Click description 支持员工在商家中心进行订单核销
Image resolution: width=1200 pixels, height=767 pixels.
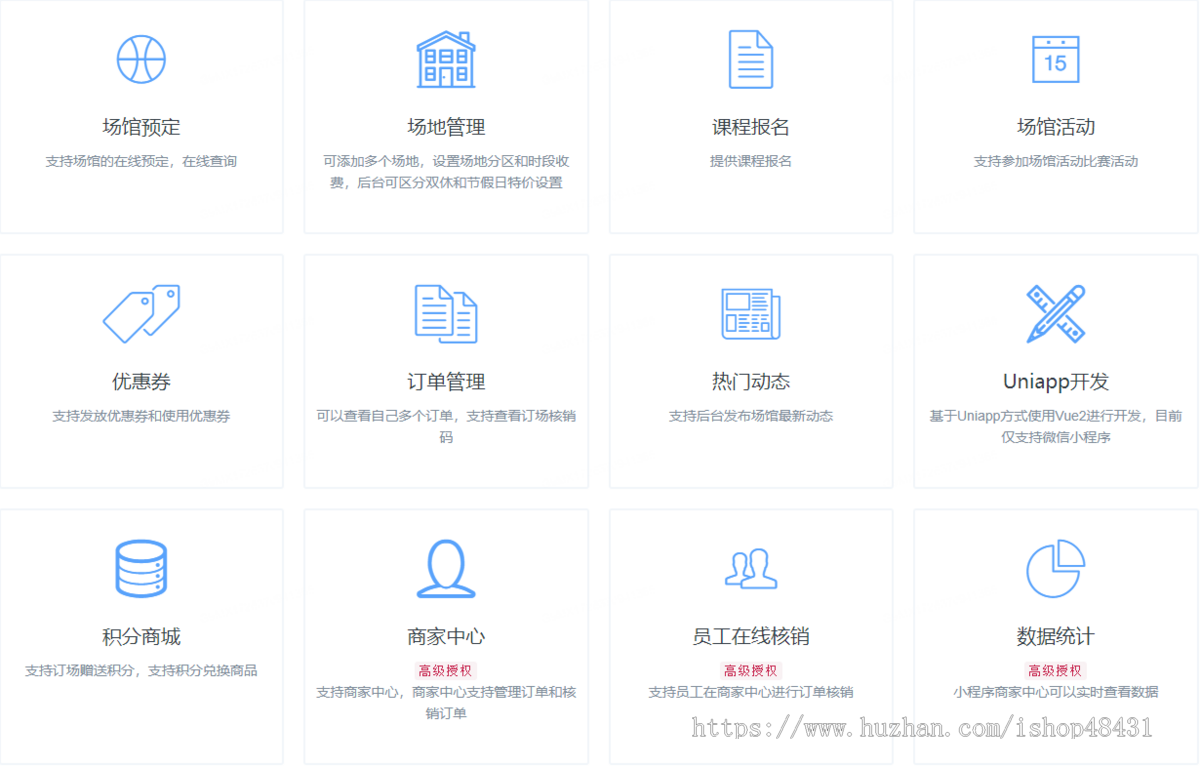[x=750, y=692]
